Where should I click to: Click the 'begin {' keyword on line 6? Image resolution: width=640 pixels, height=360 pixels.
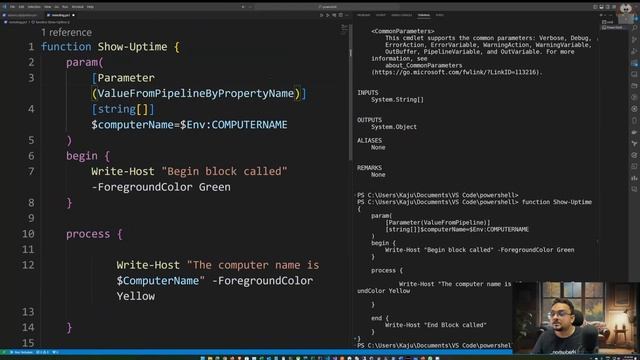click(88, 156)
